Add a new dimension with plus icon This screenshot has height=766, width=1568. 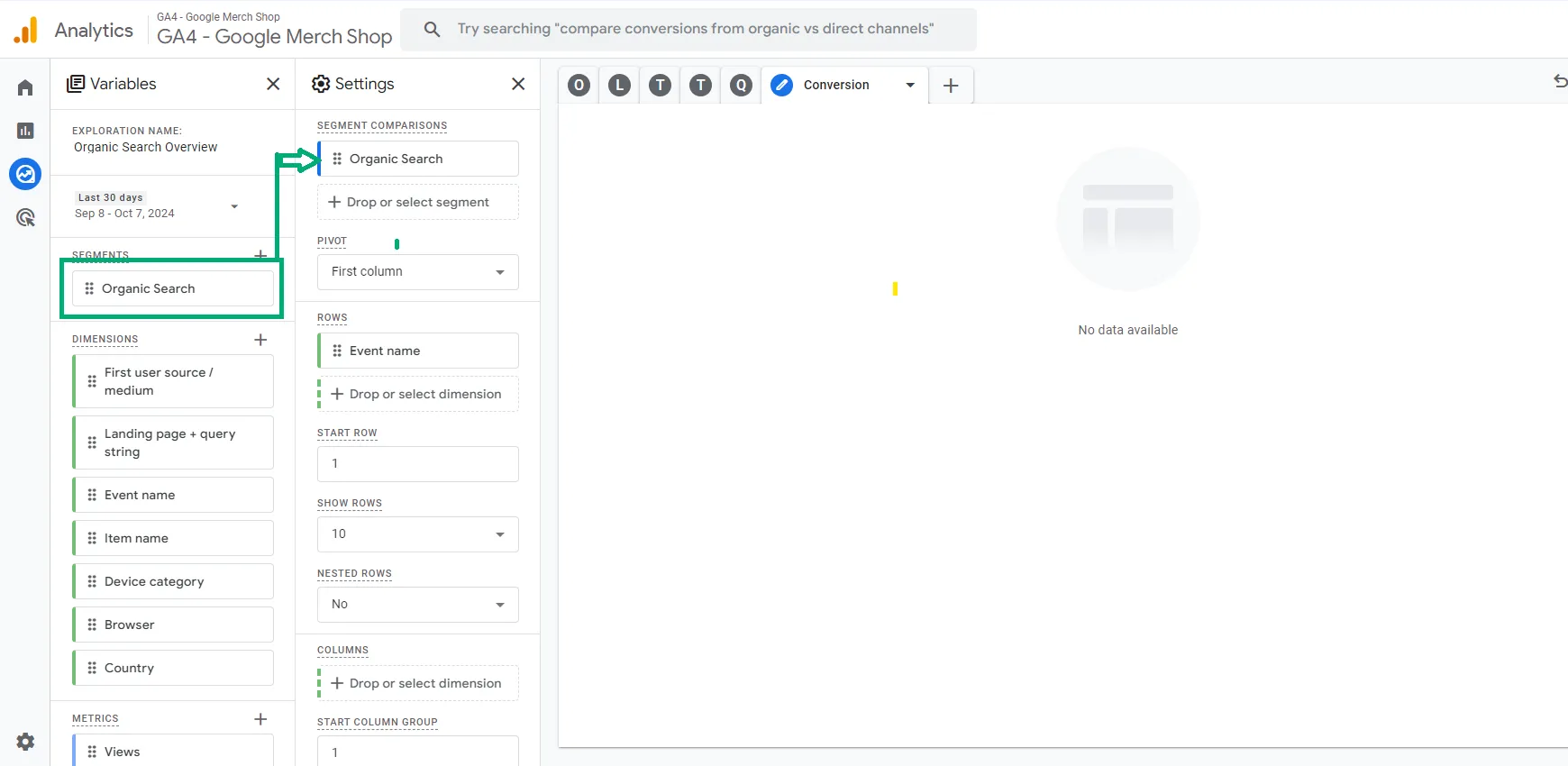(260, 340)
